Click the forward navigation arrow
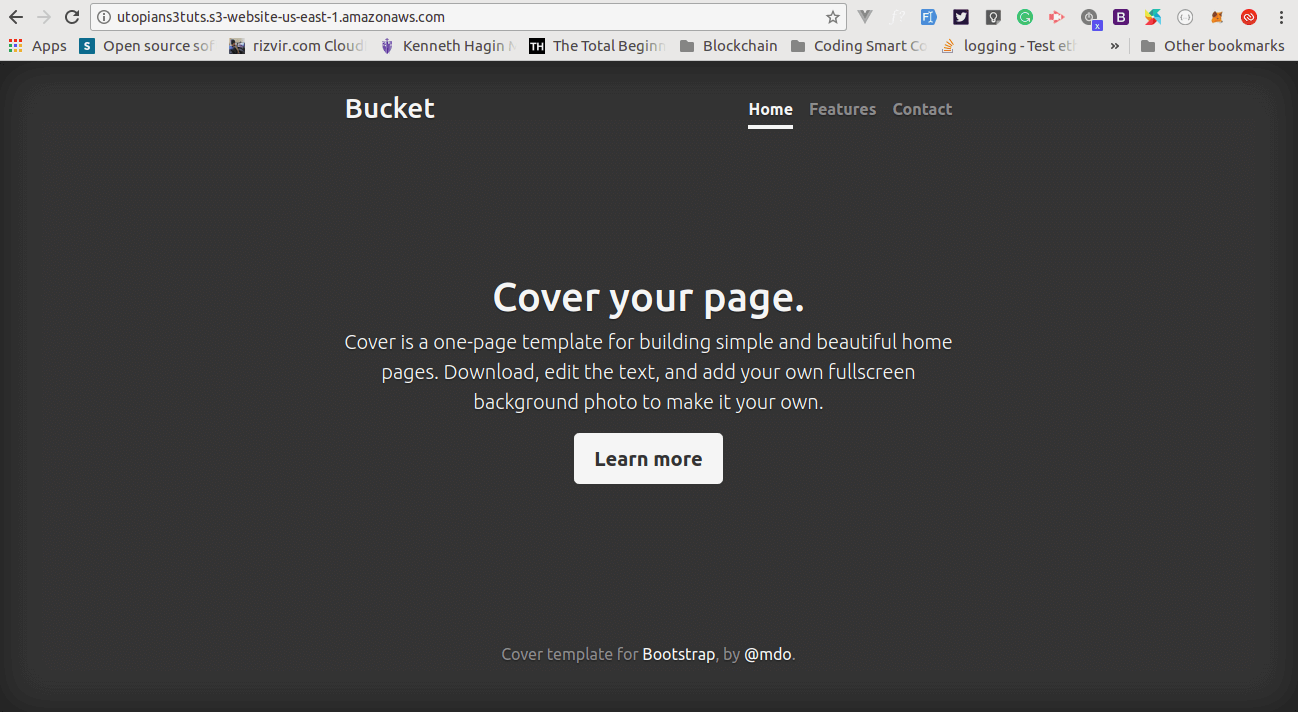Viewport: 1298px width, 712px height. click(x=44, y=17)
